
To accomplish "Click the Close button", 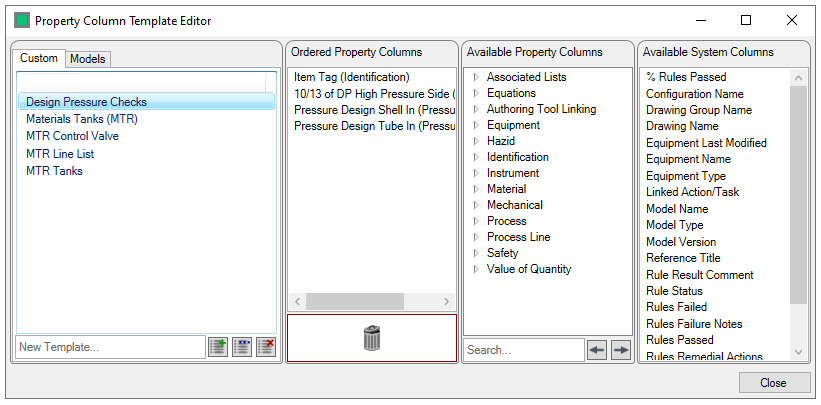I will pyautogui.click(x=773, y=383).
